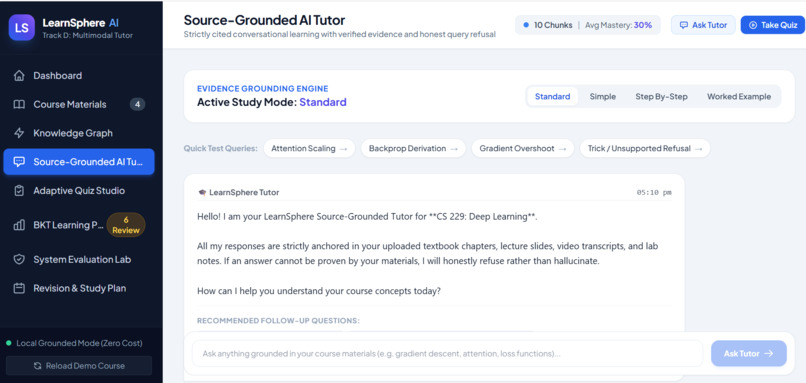Click the Take Quiz button
The height and width of the screenshot is (383, 806).
[773, 25]
